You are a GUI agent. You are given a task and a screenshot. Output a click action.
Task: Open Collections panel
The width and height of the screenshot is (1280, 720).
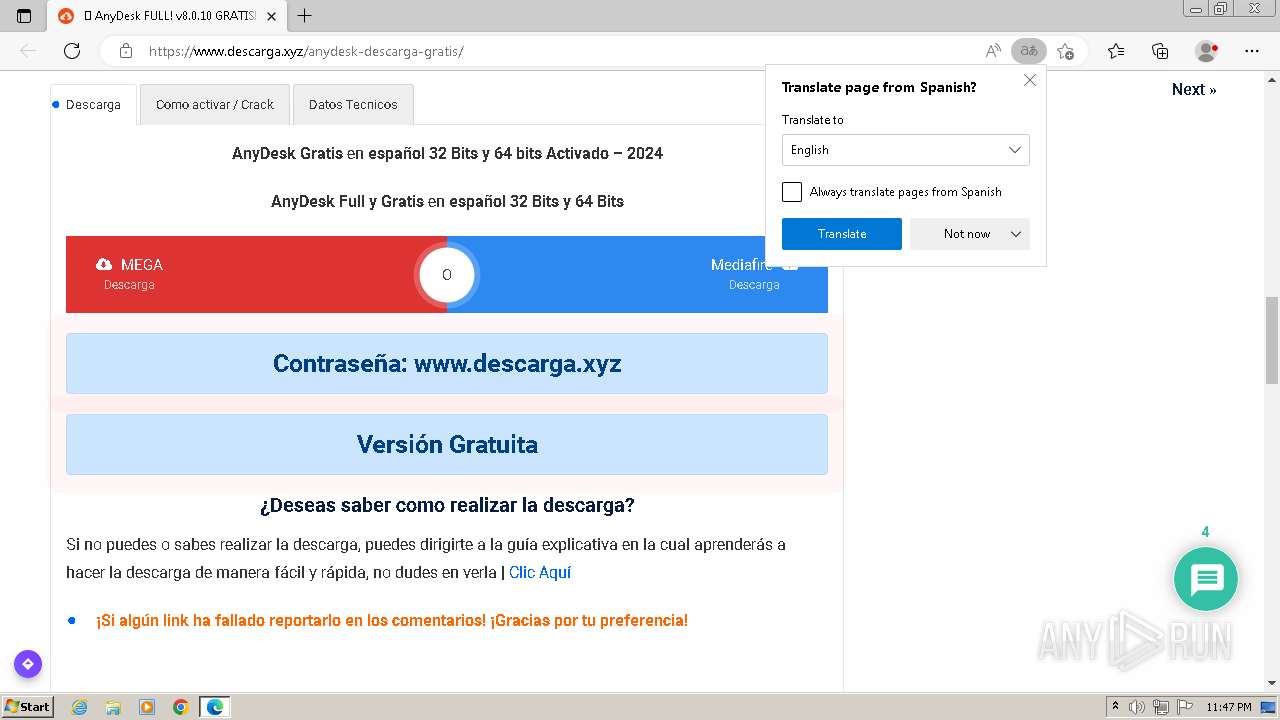[x=1160, y=51]
